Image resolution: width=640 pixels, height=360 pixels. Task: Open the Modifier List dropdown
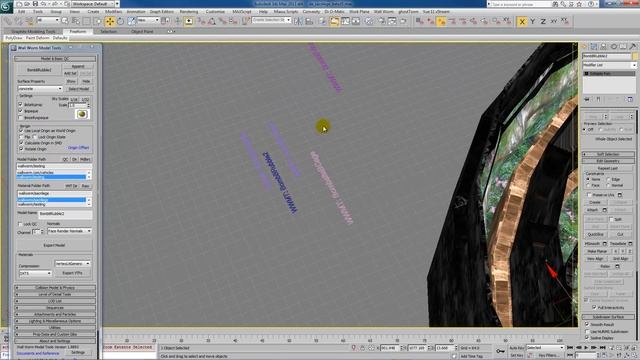click(x=609, y=65)
